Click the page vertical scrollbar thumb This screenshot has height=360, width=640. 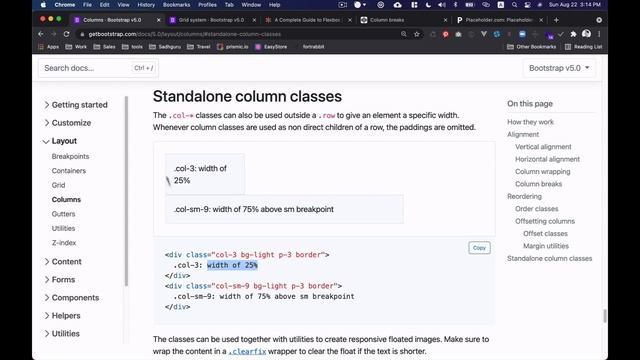click(x=604, y=316)
